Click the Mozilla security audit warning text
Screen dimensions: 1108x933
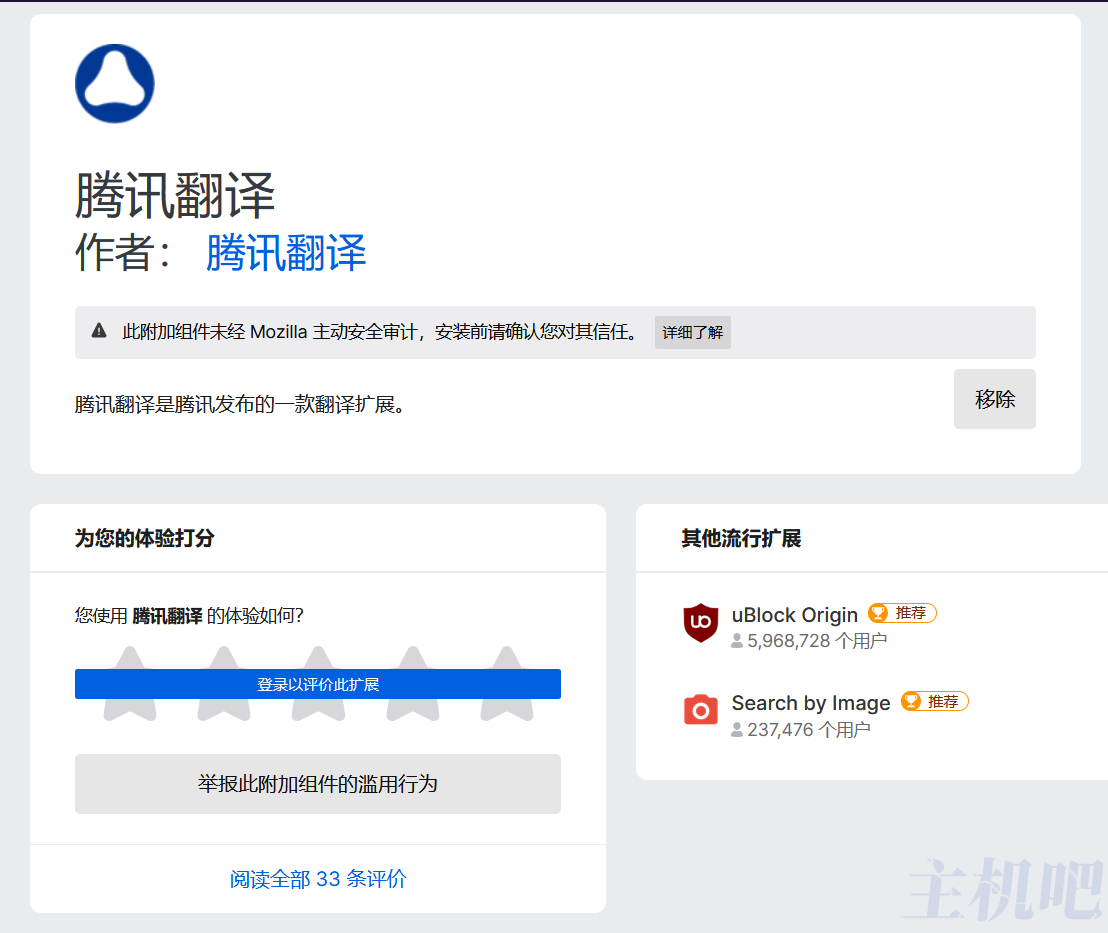(379, 331)
